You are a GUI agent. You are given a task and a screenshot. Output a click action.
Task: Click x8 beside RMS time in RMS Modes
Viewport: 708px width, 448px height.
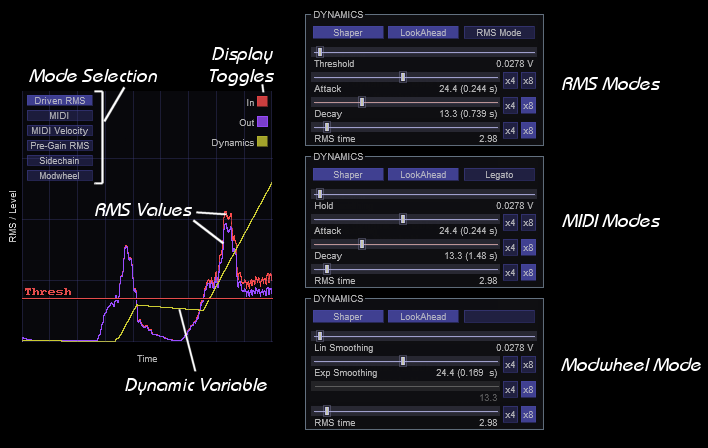pos(528,131)
